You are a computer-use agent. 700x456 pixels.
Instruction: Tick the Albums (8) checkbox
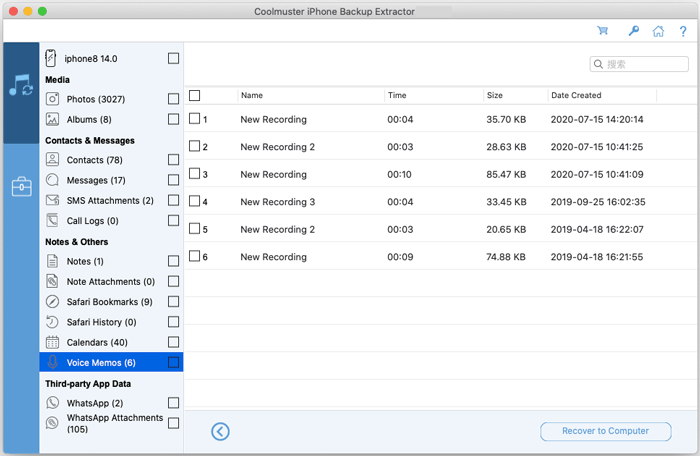point(173,119)
